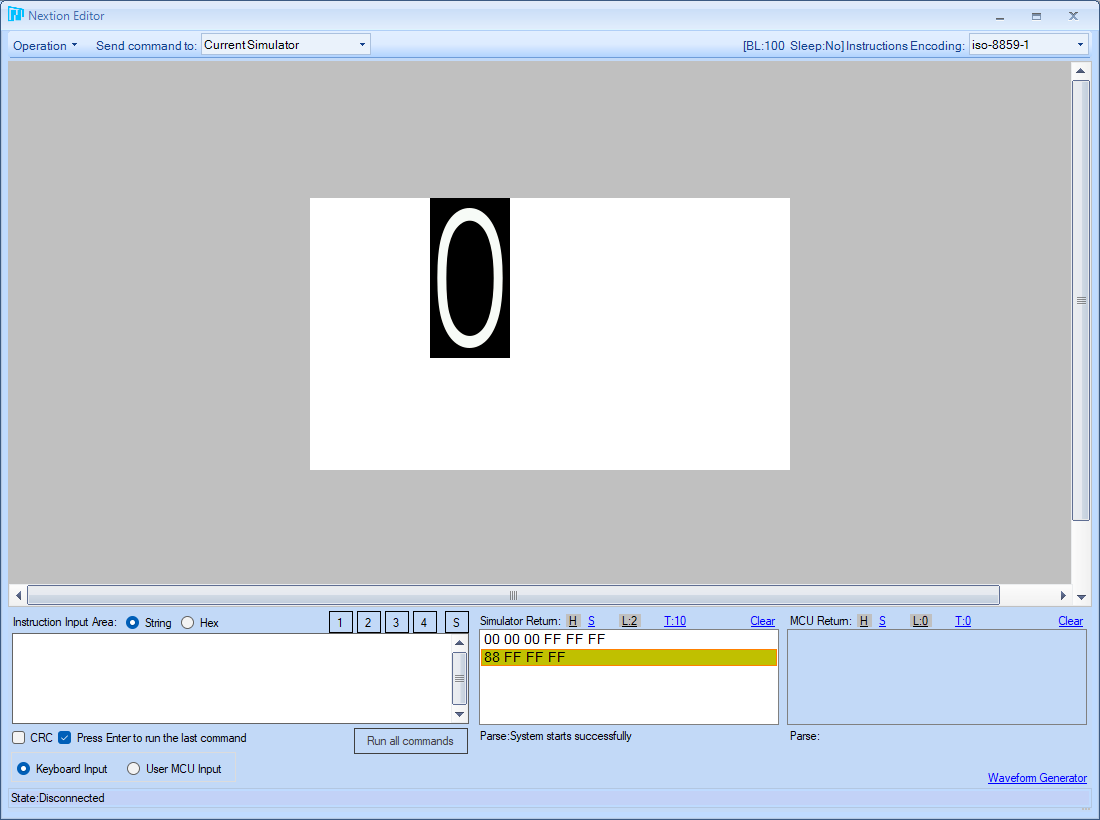Select quick command slot 4 button
This screenshot has height=820, width=1100.
[x=424, y=622]
